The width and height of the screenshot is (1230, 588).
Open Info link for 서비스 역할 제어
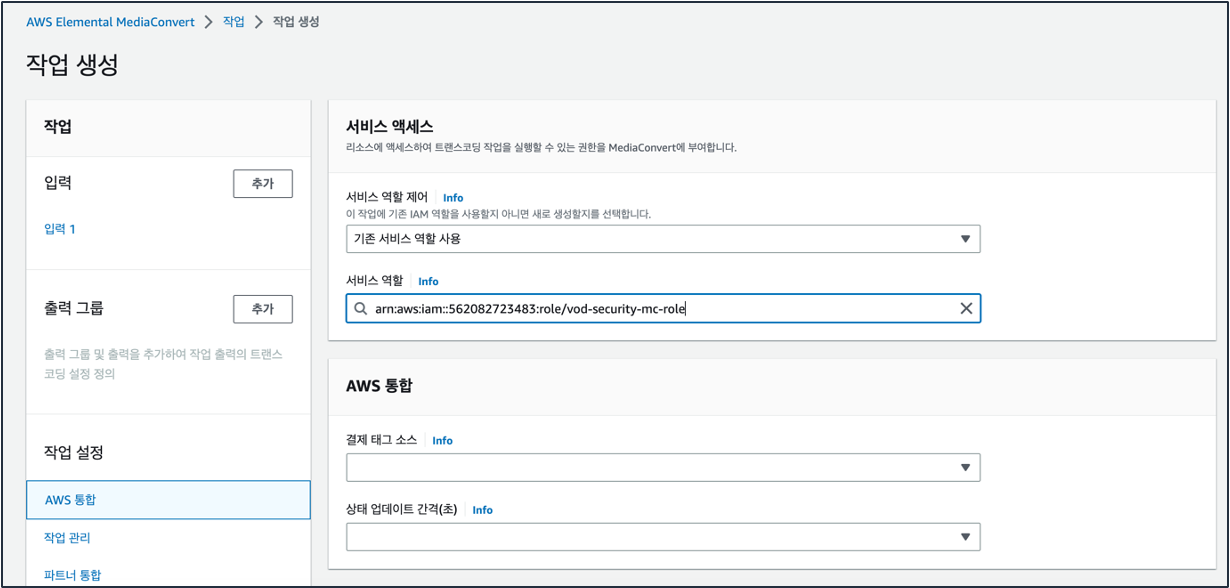click(x=453, y=198)
